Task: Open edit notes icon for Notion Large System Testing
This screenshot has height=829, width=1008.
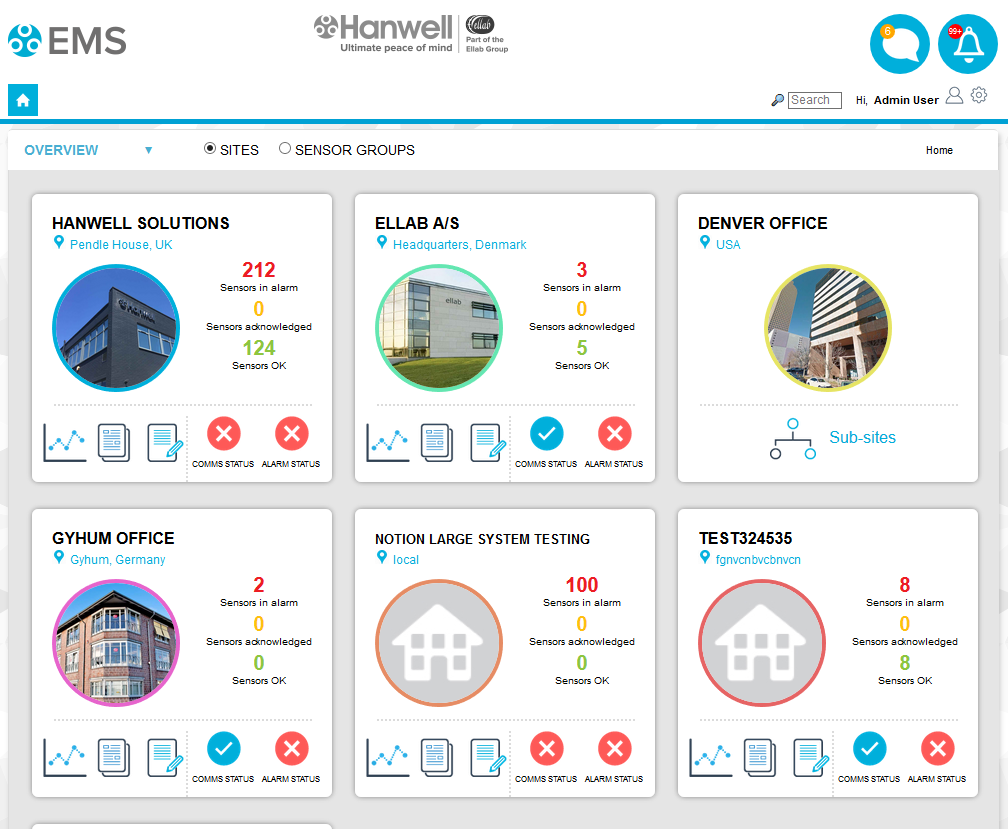Action: click(x=488, y=757)
